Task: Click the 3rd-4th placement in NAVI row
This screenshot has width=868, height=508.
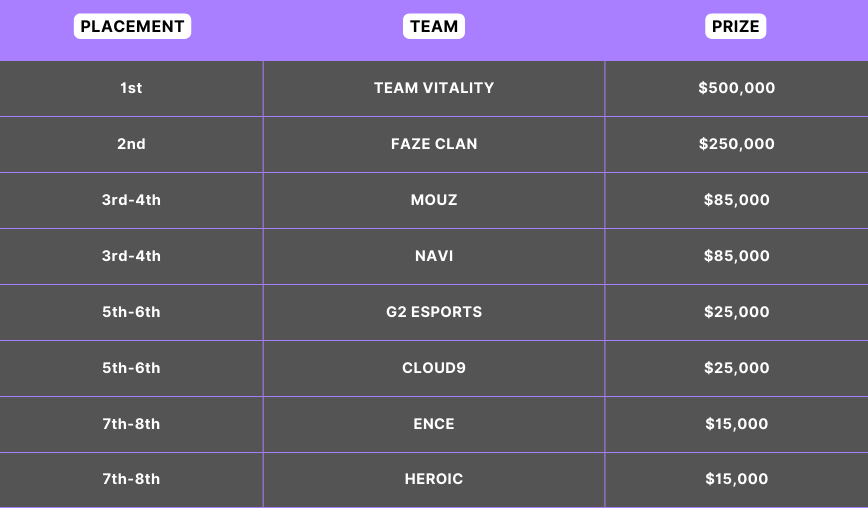Action: pos(131,256)
